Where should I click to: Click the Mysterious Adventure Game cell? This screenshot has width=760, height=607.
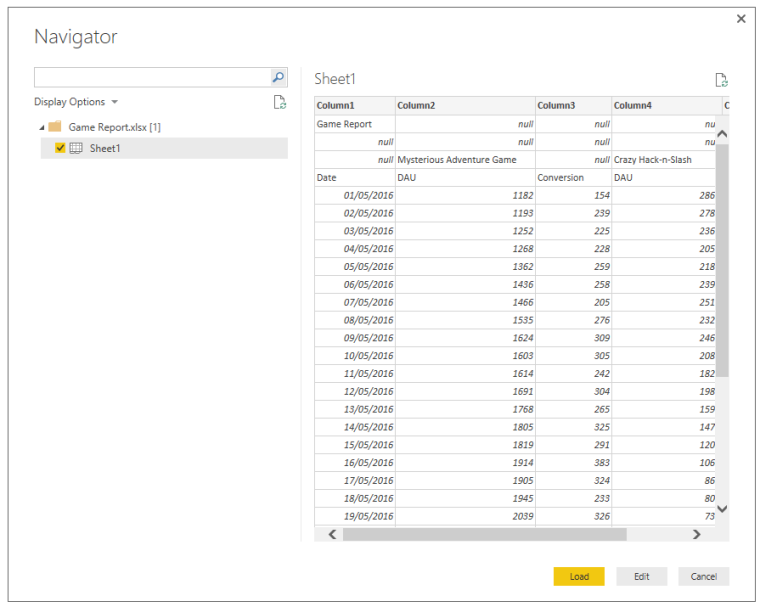[x=465, y=160]
